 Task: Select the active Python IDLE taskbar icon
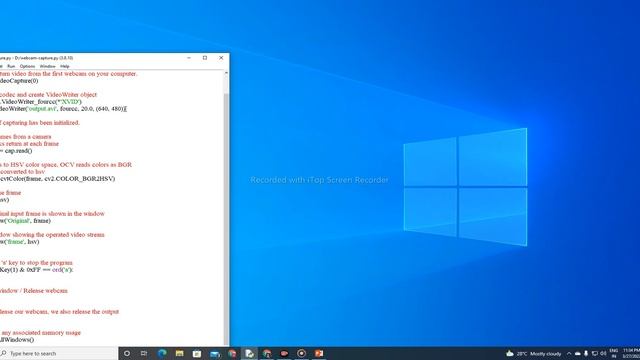pyautogui.click(x=249, y=353)
